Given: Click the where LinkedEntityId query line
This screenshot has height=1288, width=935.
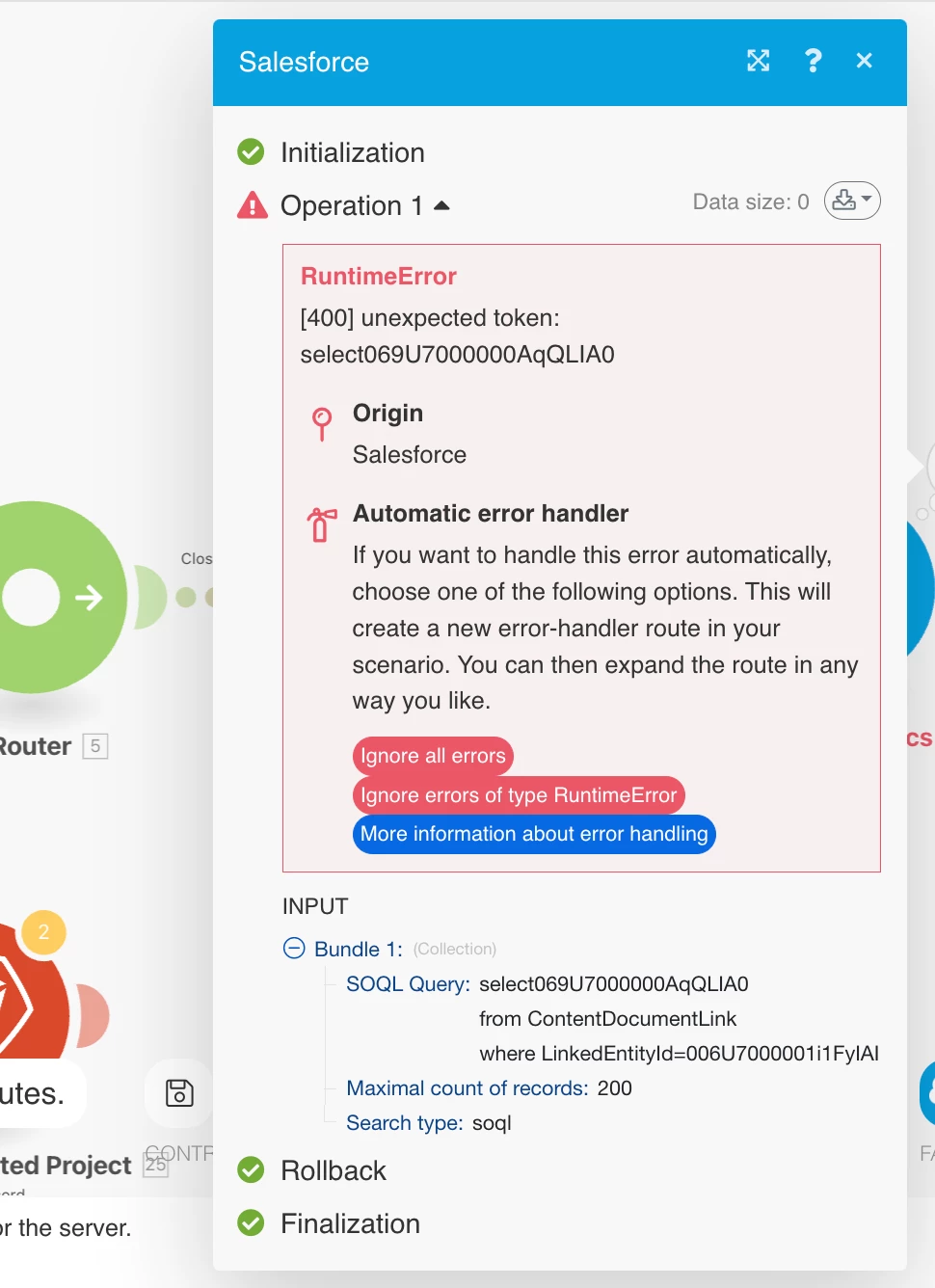Looking at the screenshot, I should coord(680,1054).
